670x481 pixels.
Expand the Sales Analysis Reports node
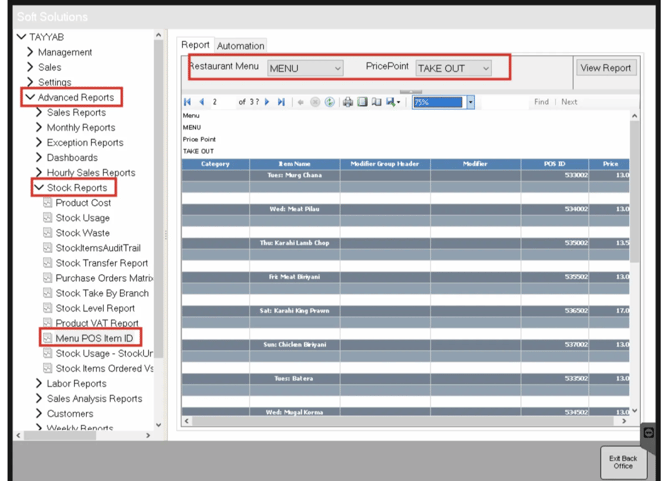(x=39, y=398)
